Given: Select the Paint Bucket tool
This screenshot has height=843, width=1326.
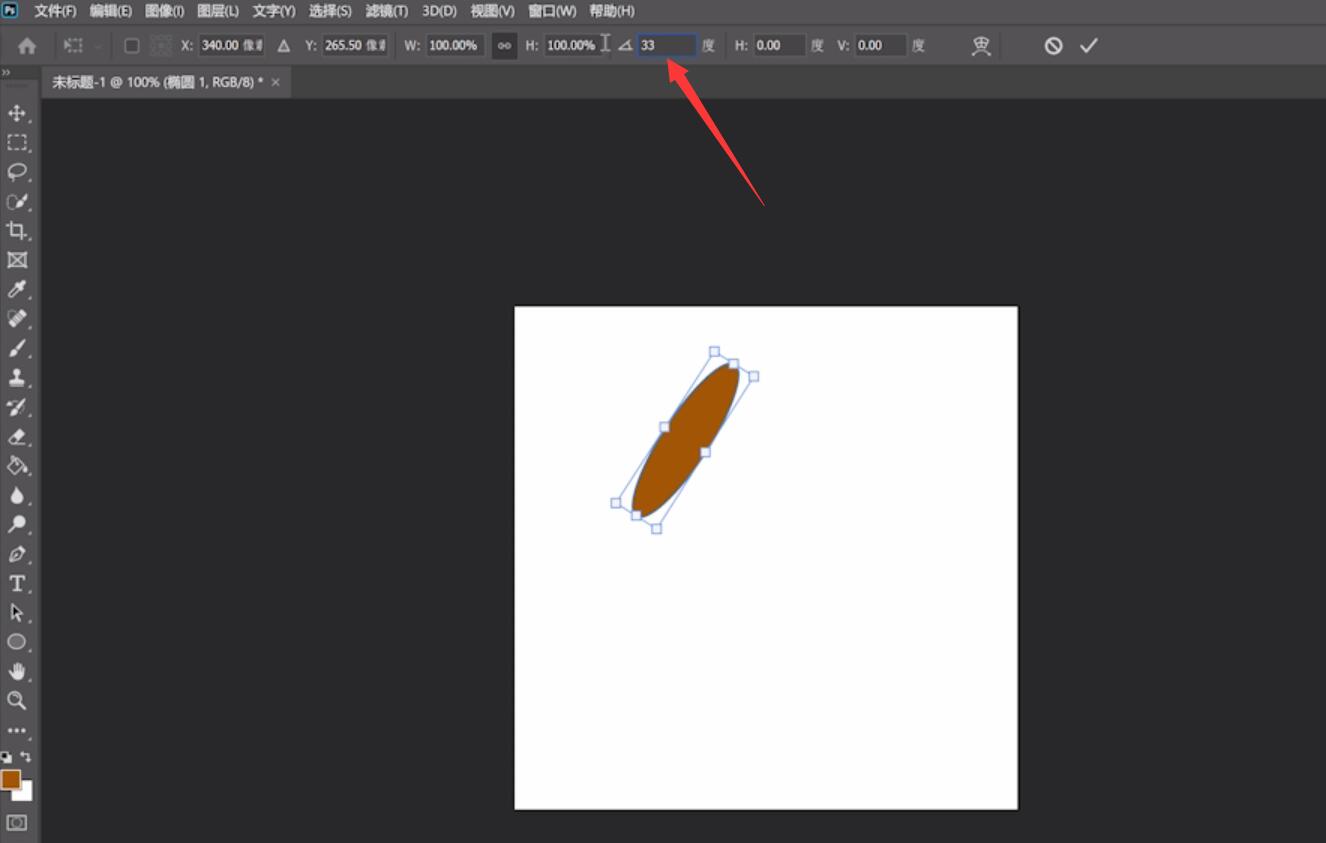Looking at the screenshot, I should [x=17, y=466].
